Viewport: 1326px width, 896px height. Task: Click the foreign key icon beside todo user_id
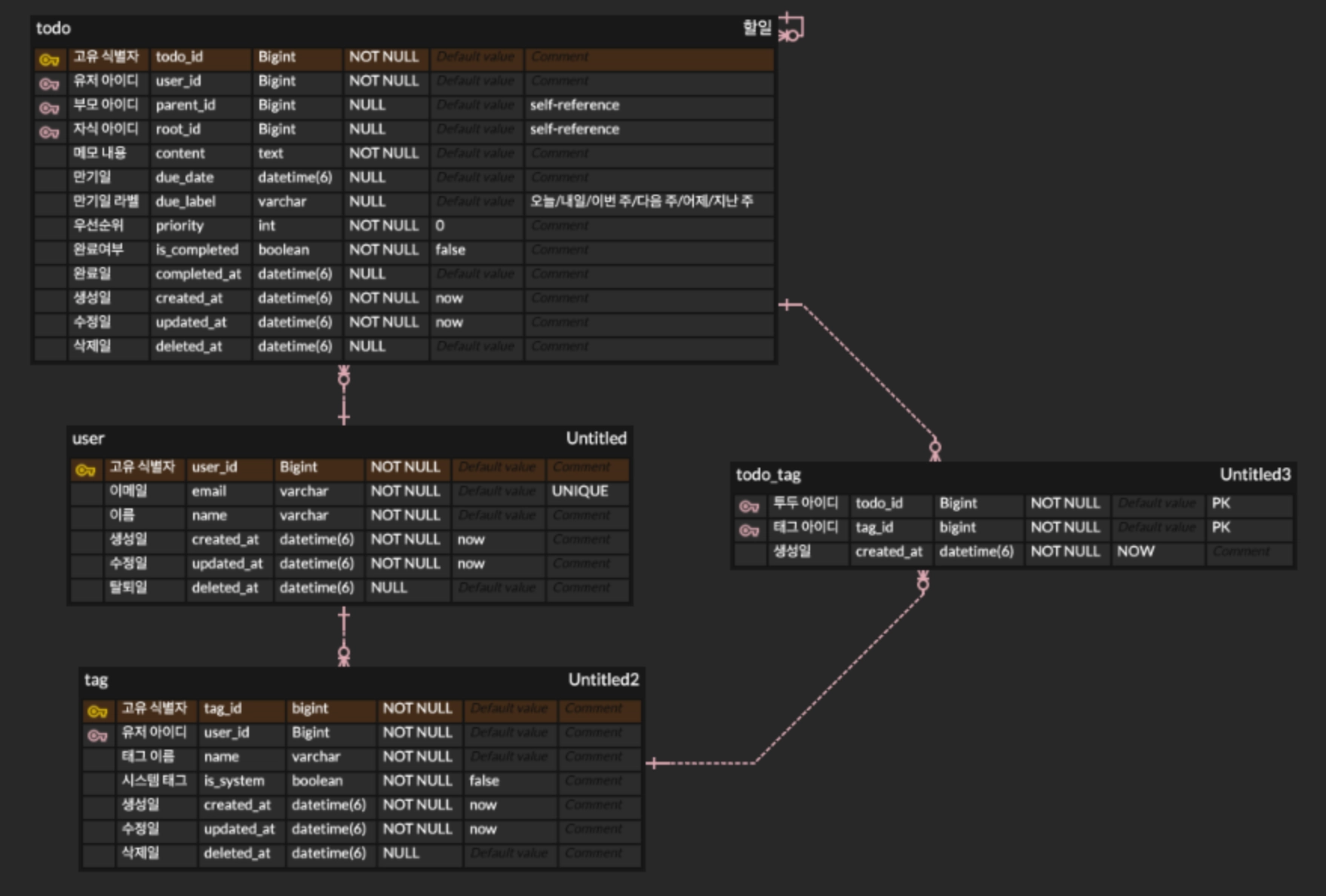(x=49, y=83)
